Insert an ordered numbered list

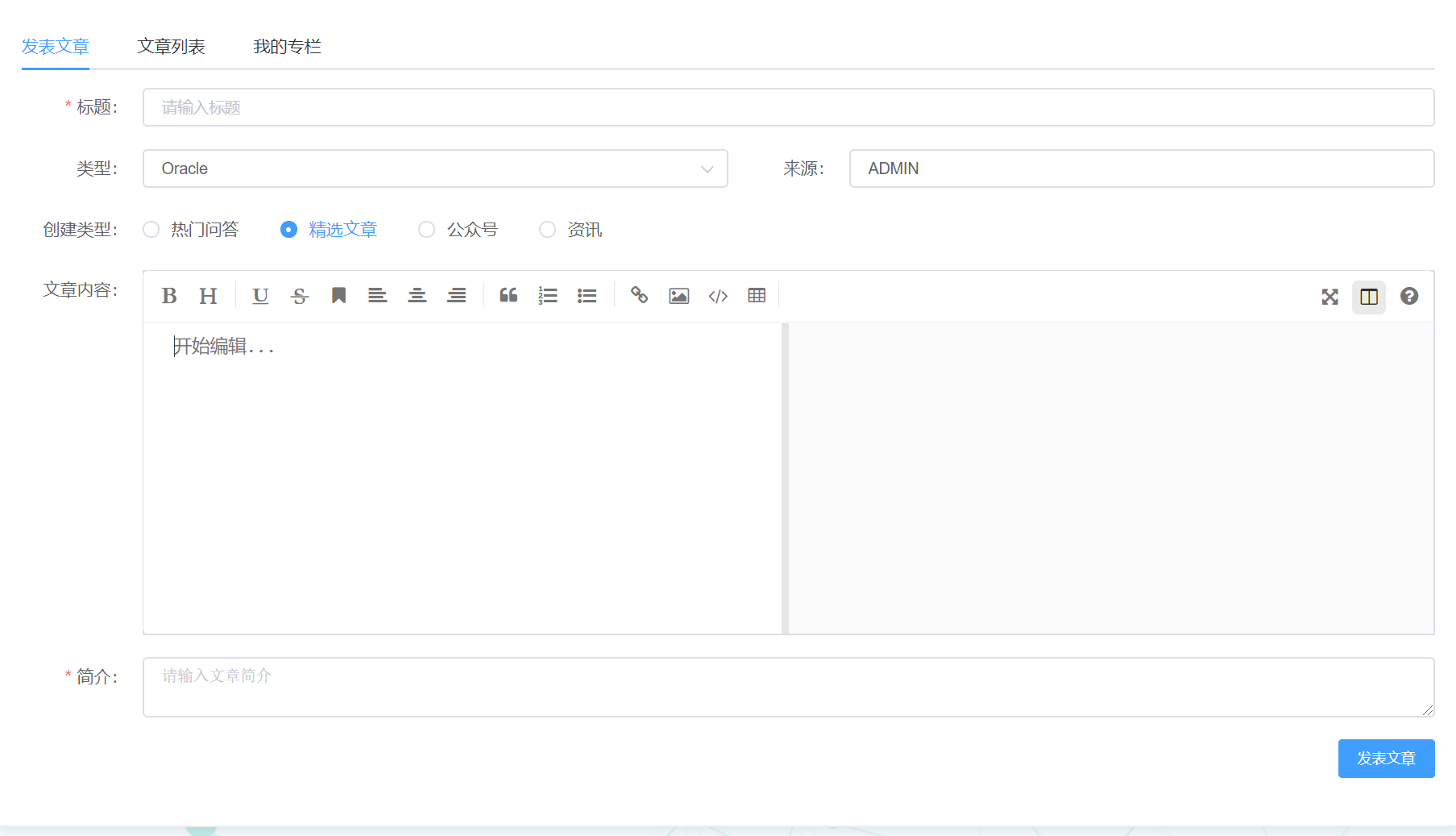[548, 296]
